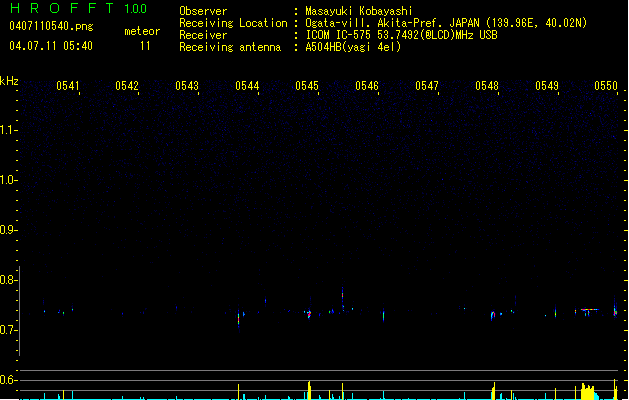Viewport: 629px width, 400px height.
Task: Click the Observer field label
Action: [x=203, y=11]
